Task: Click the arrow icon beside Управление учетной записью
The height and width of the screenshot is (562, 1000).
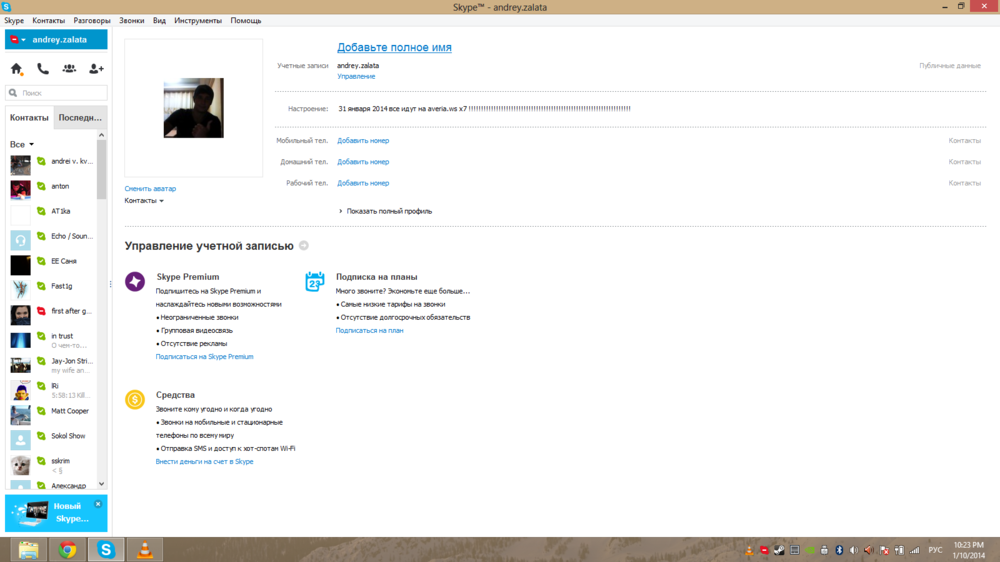Action: [x=304, y=246]
